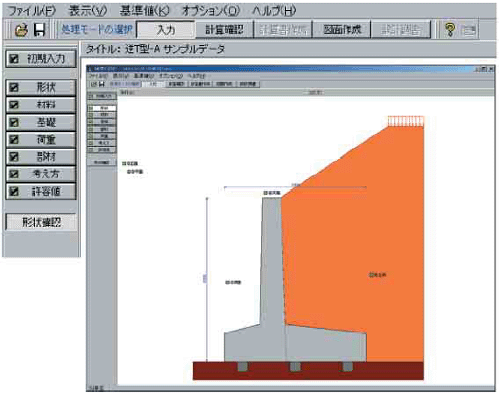Viewport: 500px width, 393px height.
Task: Open the 初期入力 input section
Action: tap(41, 59)
